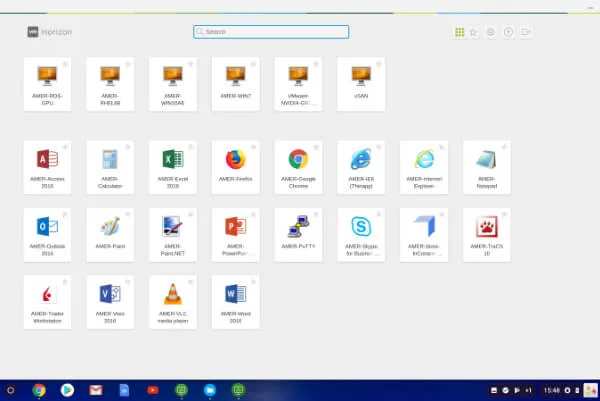Launch AMER-Skype for Business app
600x401 pixels.
[361, 235]
